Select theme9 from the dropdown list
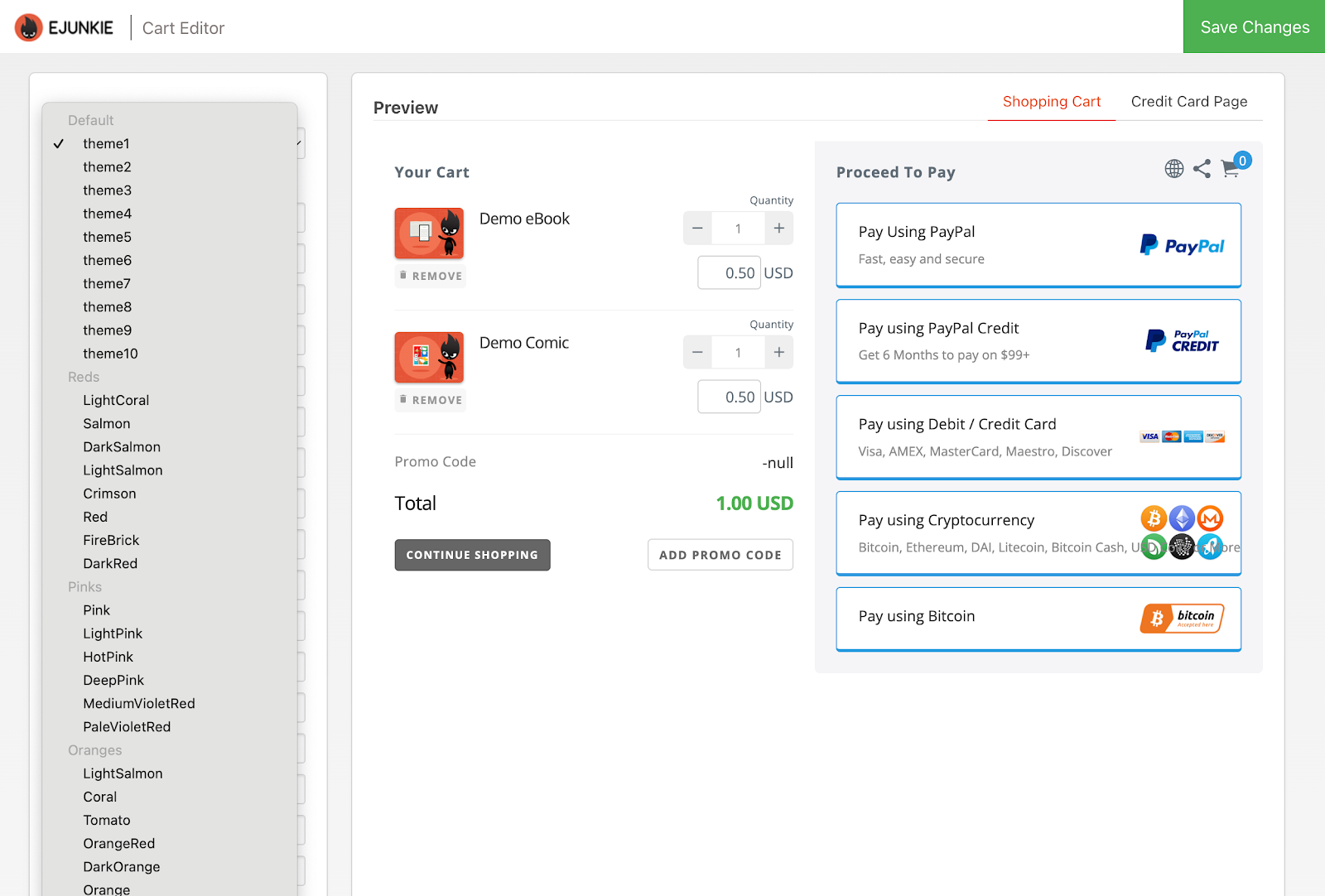The width and height of the screenshot is (1325, 896). coord(170,330)
